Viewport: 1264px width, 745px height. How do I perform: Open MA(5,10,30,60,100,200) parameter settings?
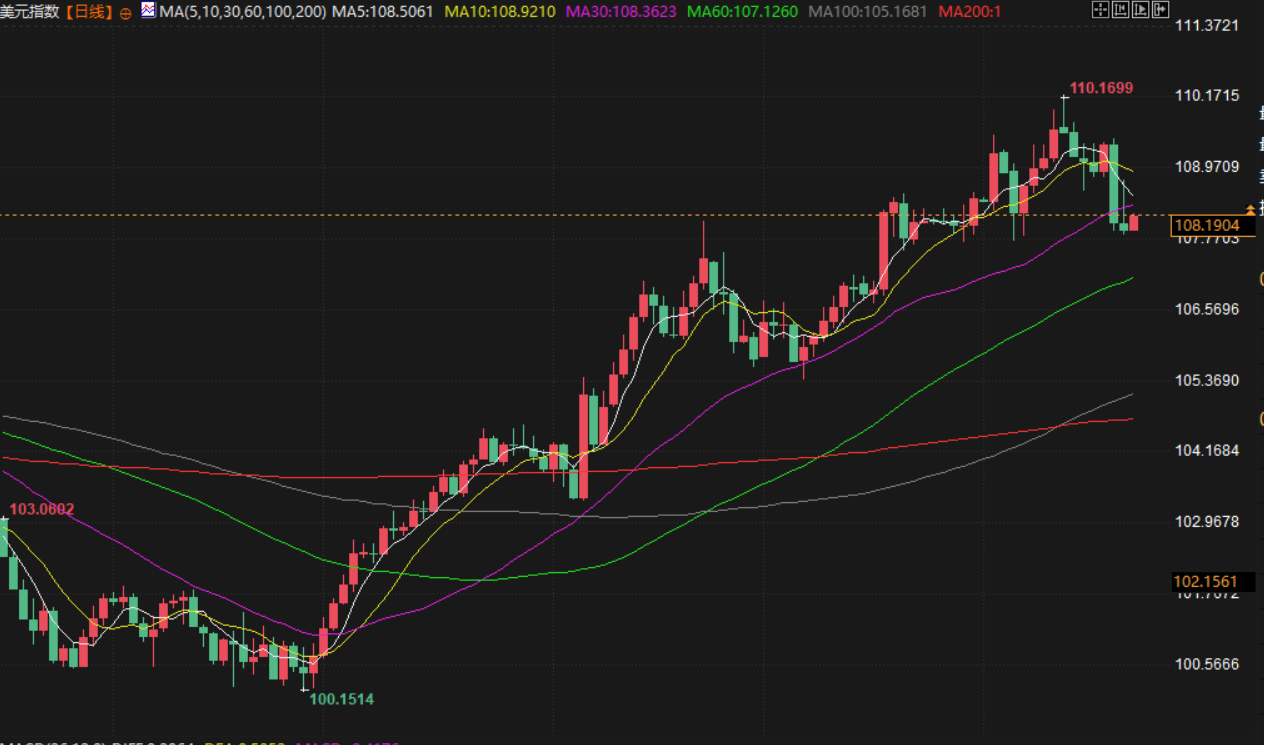(x=241, y=12)
